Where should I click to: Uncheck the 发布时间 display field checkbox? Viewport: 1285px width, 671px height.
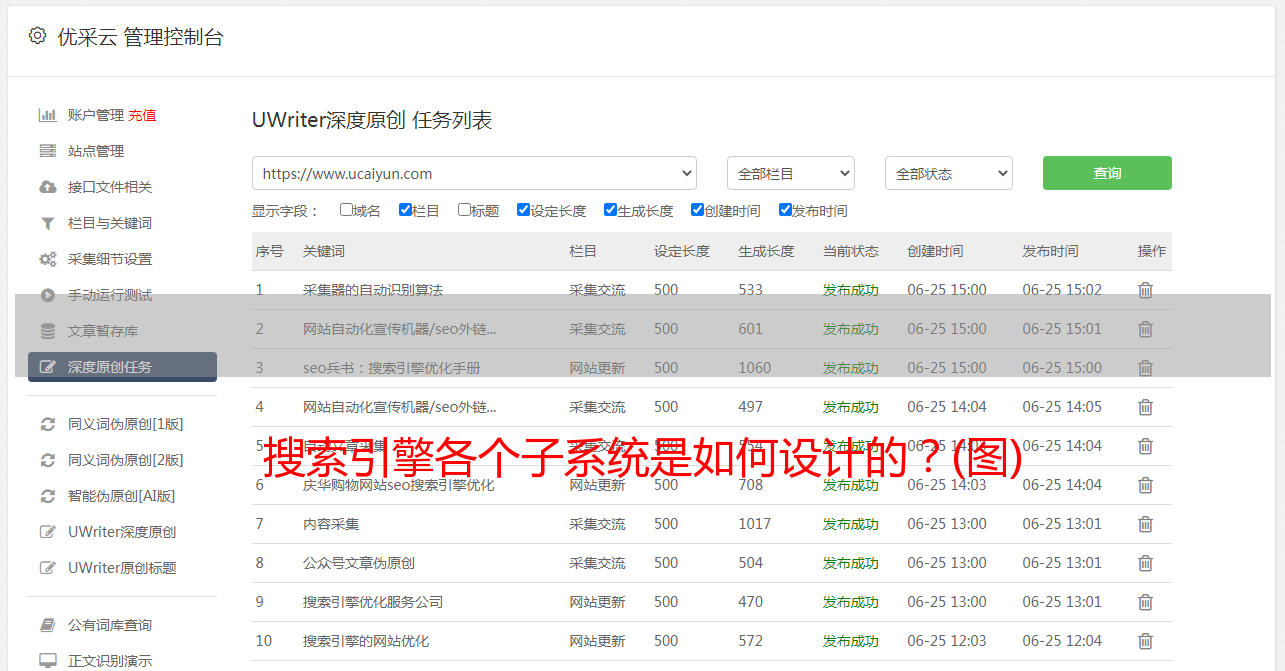click(785, 210)
